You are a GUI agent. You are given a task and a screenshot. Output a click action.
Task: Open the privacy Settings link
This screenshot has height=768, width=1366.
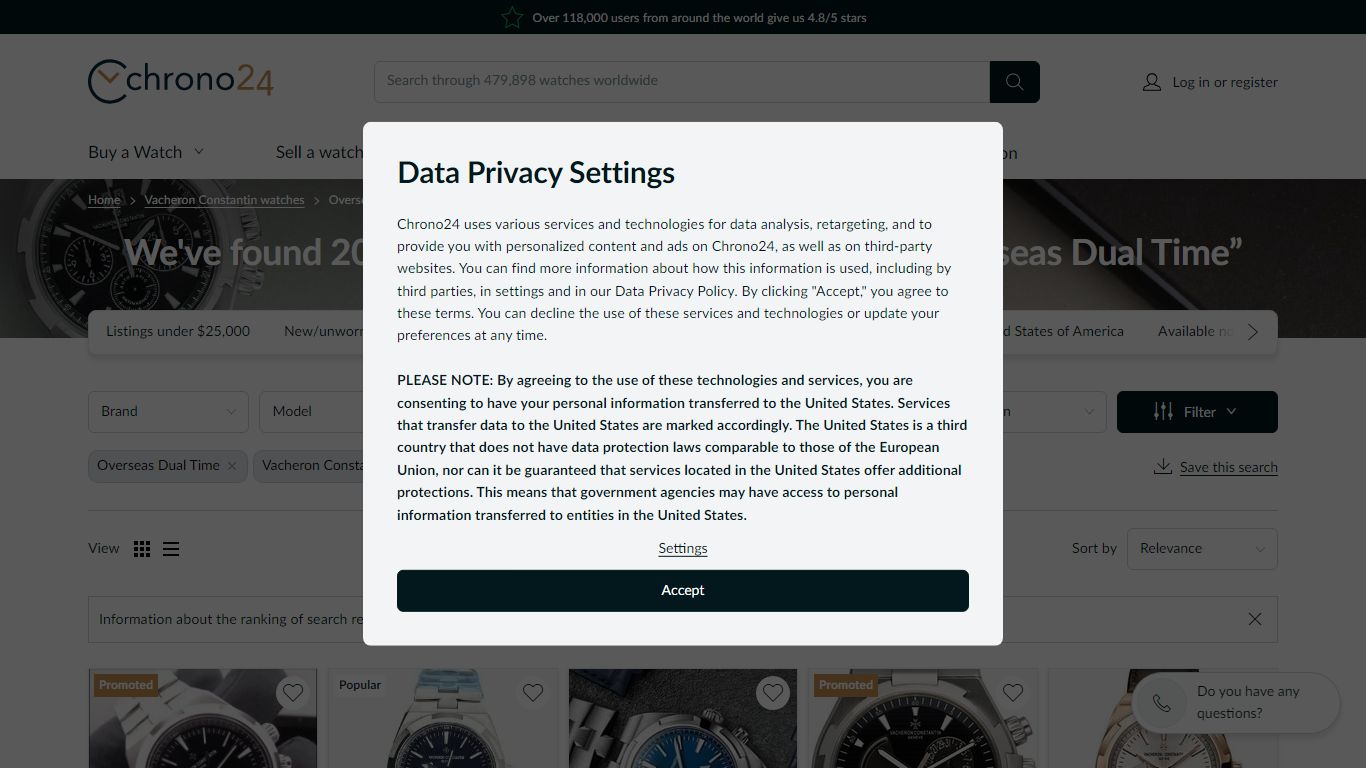click(683, 548)
